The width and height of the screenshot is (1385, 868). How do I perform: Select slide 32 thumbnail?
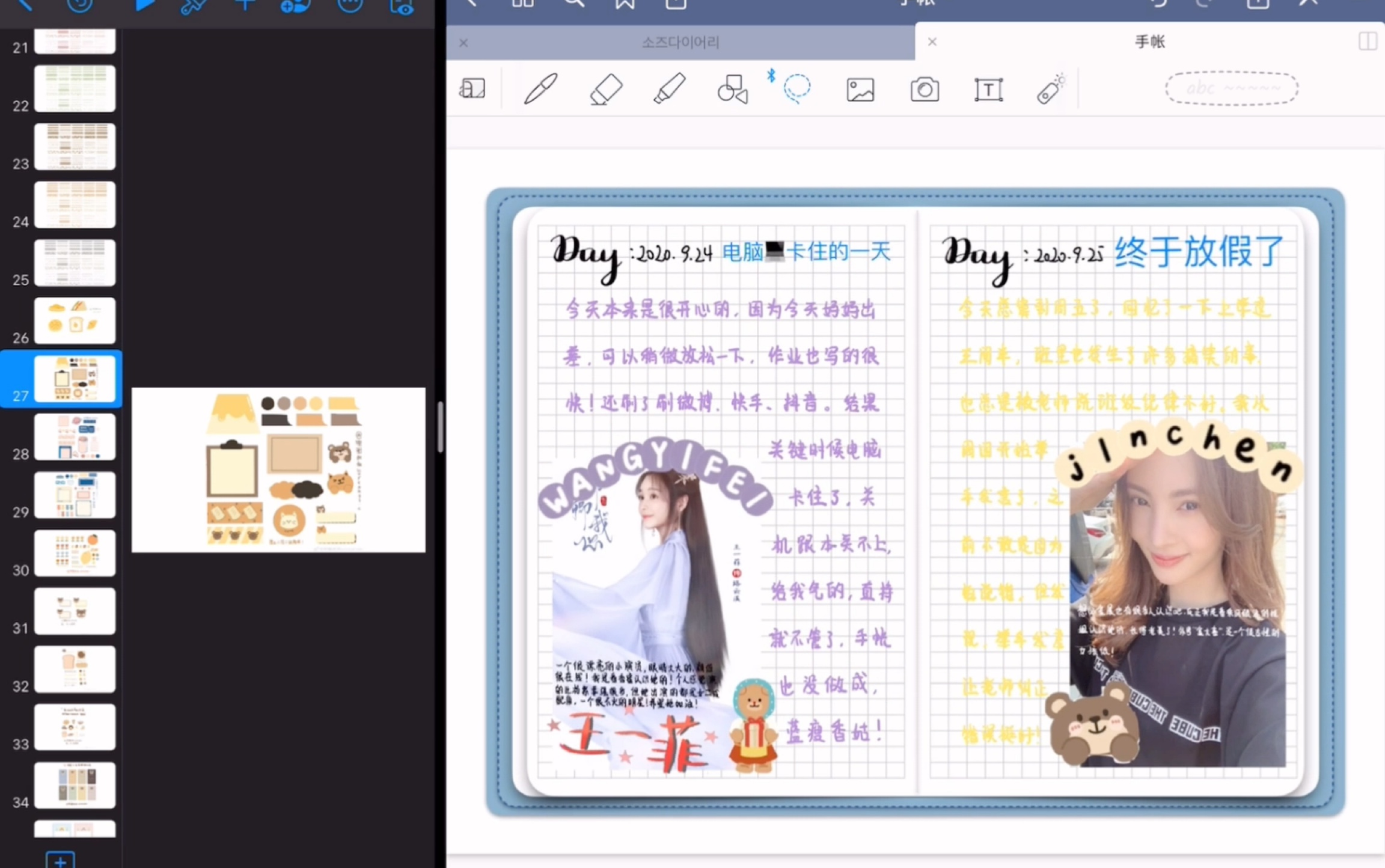75,669
